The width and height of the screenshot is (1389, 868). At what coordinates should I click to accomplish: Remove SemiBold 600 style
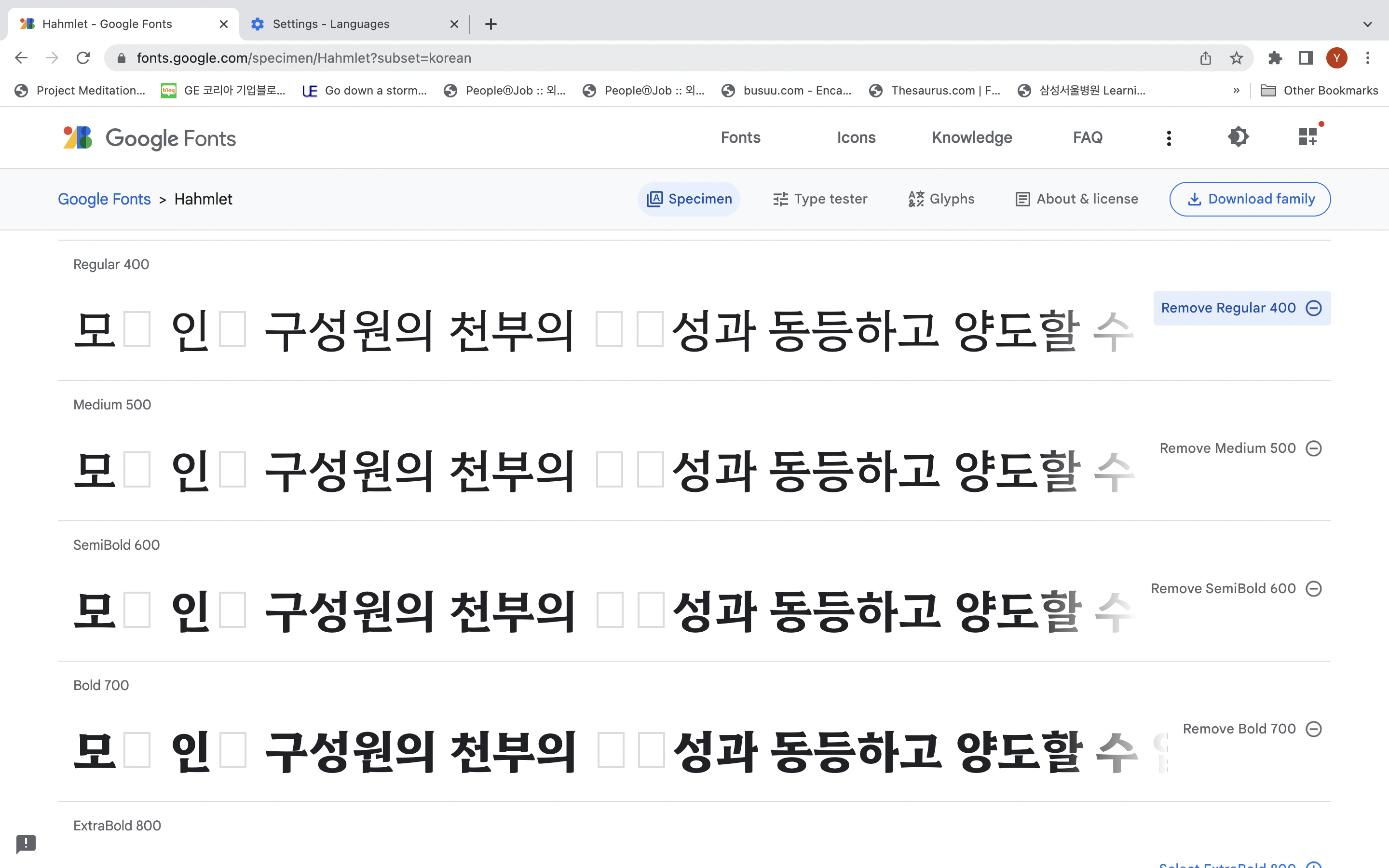[1236, 589]
